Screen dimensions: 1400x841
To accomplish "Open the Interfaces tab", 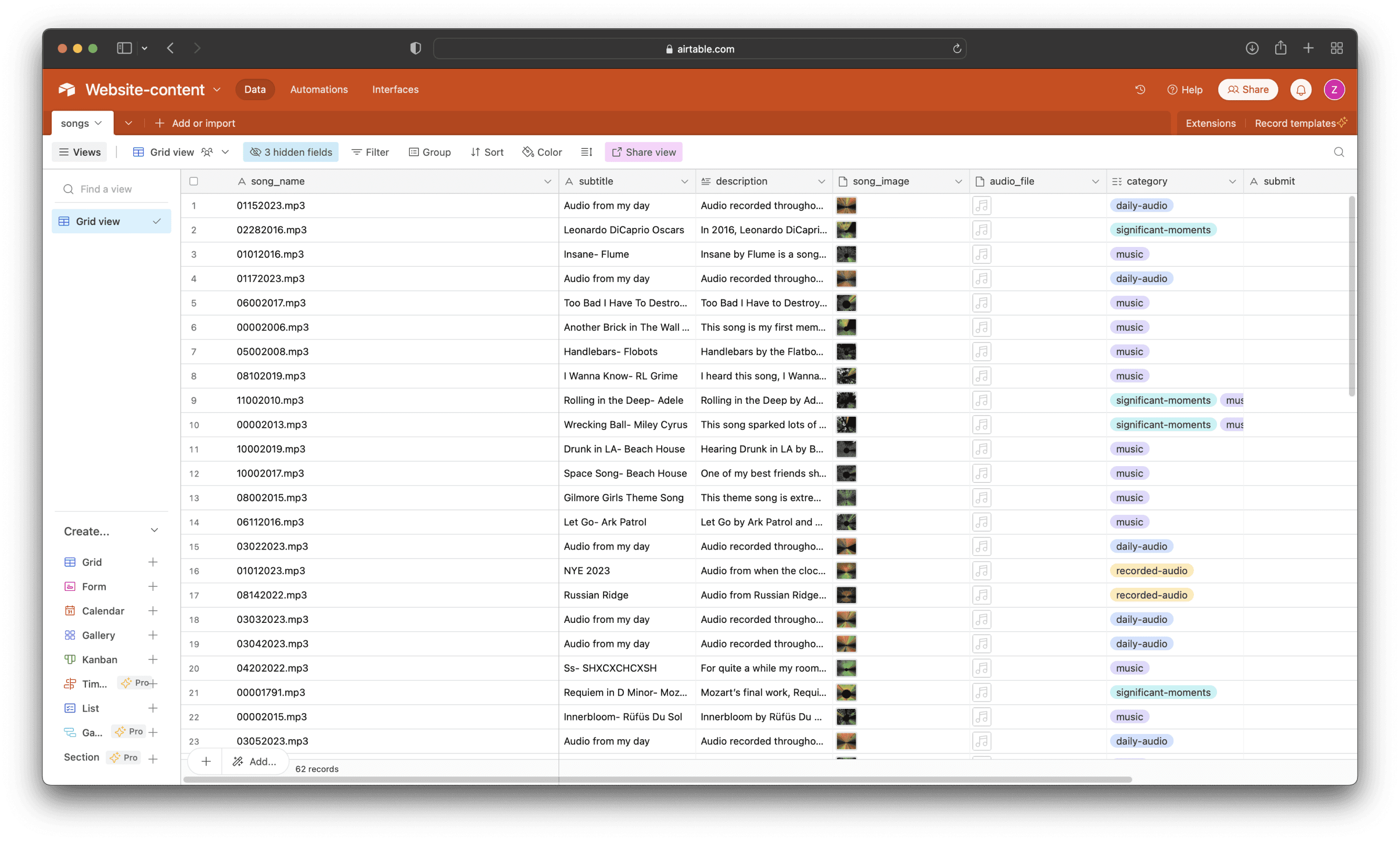I will coord(395,90).
